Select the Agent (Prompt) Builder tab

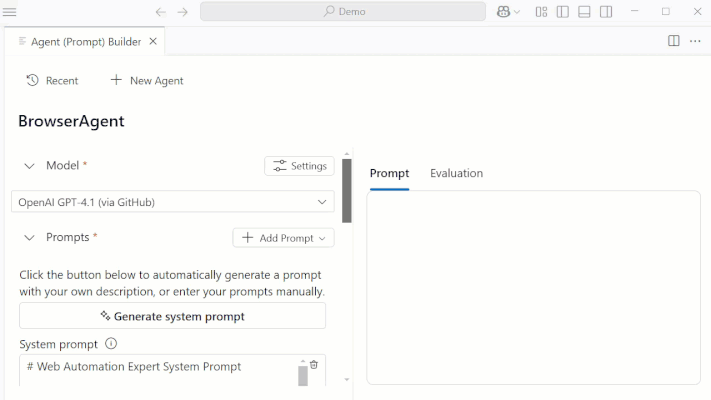click(x=84, y=41)
